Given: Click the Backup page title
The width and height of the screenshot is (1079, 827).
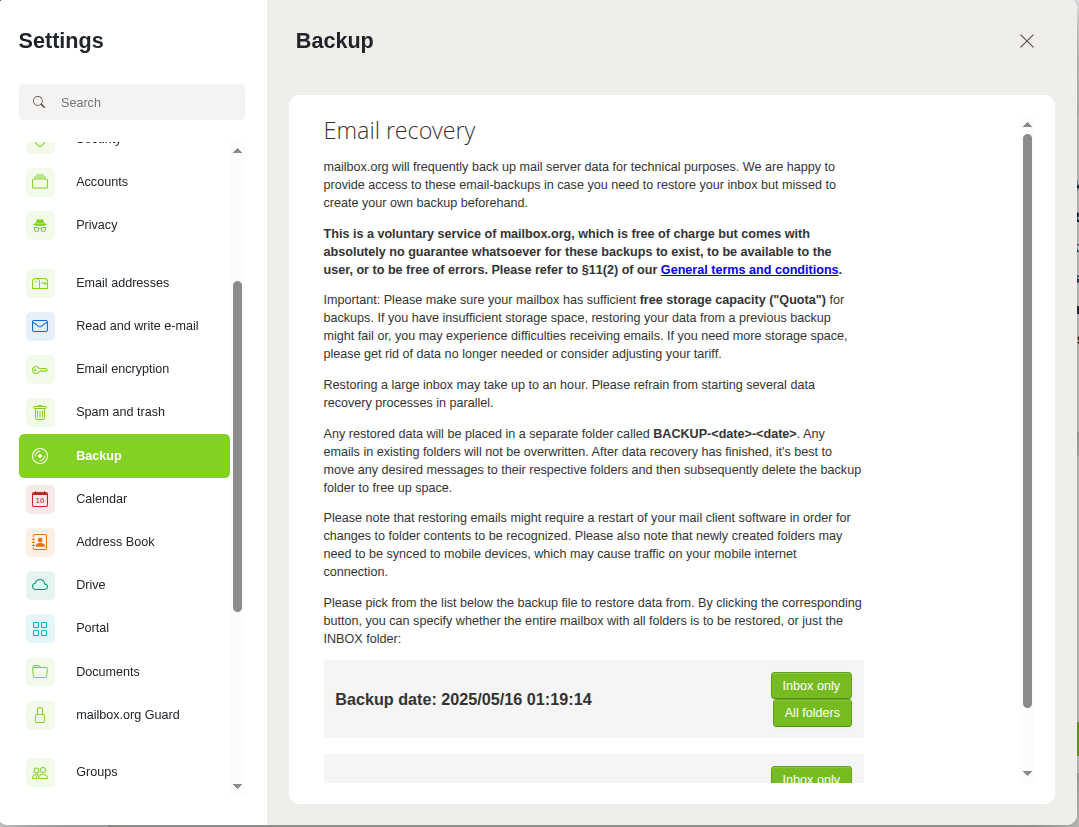Looking at the screenshot, I should pyautogui.click(x=334, y=41).
